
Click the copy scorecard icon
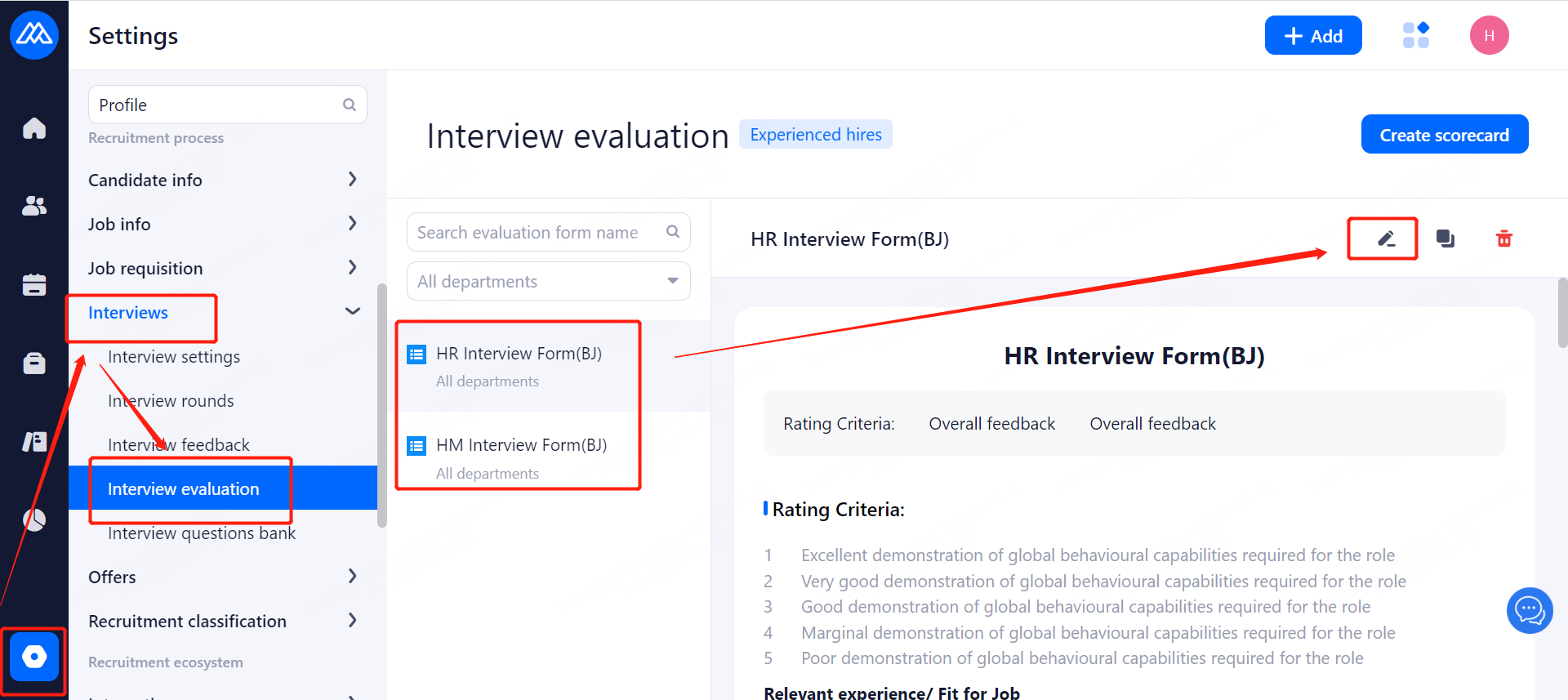(x=1445, y=239)
